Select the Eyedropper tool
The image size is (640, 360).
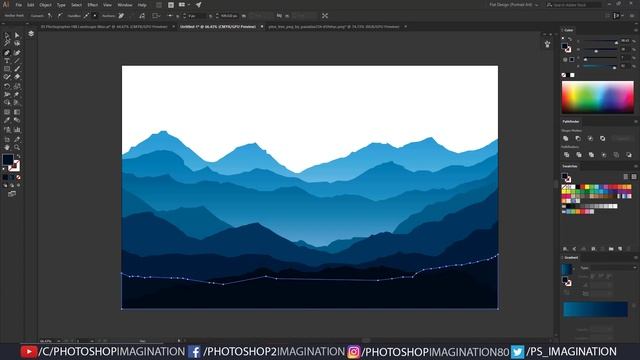point(7,120)
